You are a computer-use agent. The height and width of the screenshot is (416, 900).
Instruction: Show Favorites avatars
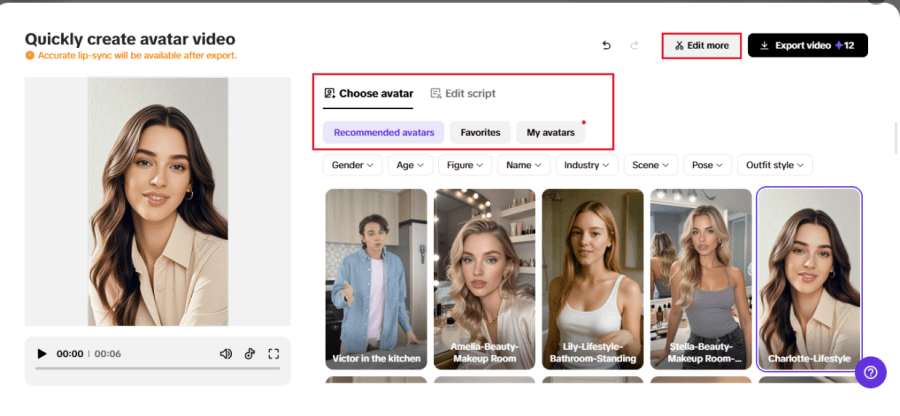(480, 132)
